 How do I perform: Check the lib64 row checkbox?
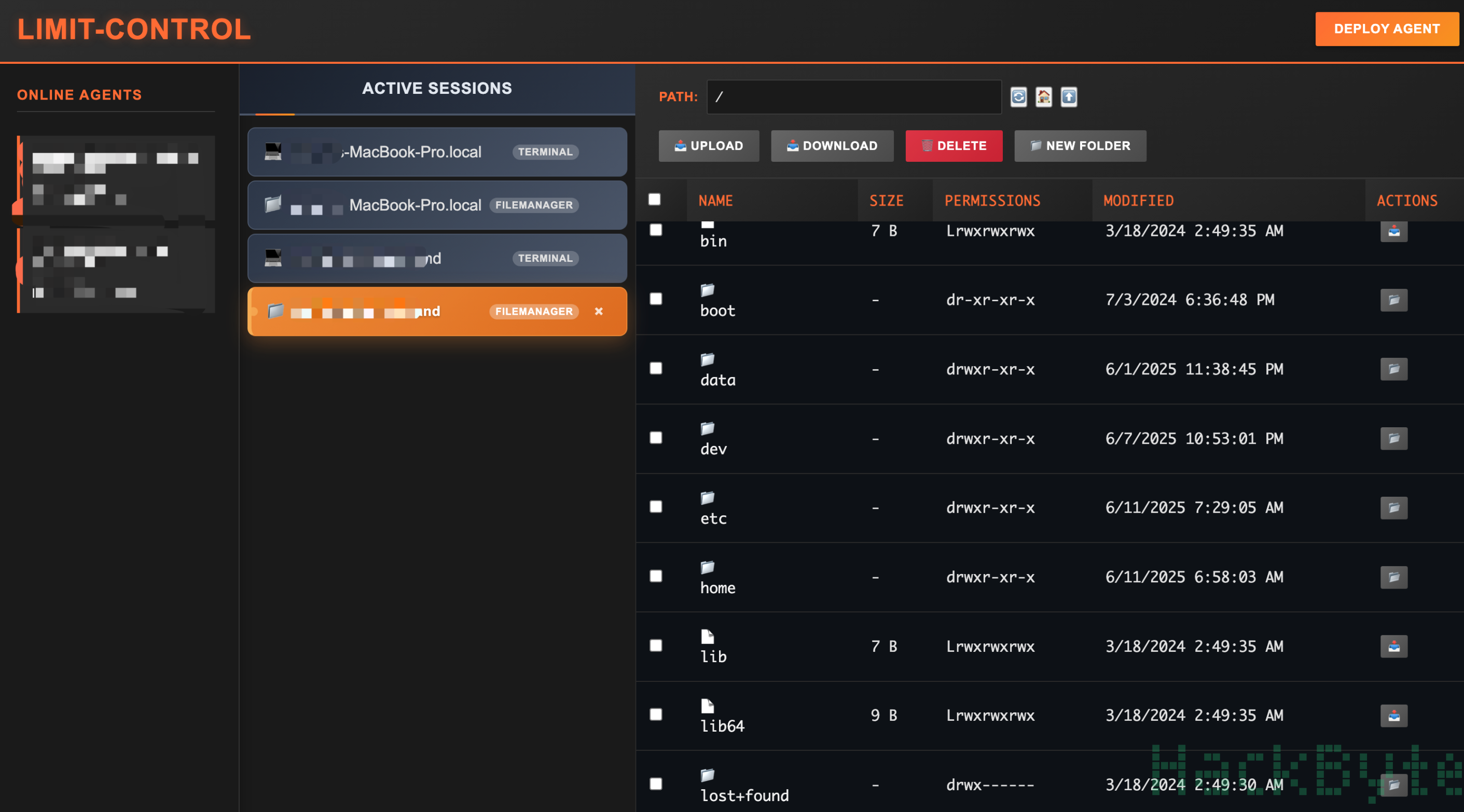tap(656, 715)
